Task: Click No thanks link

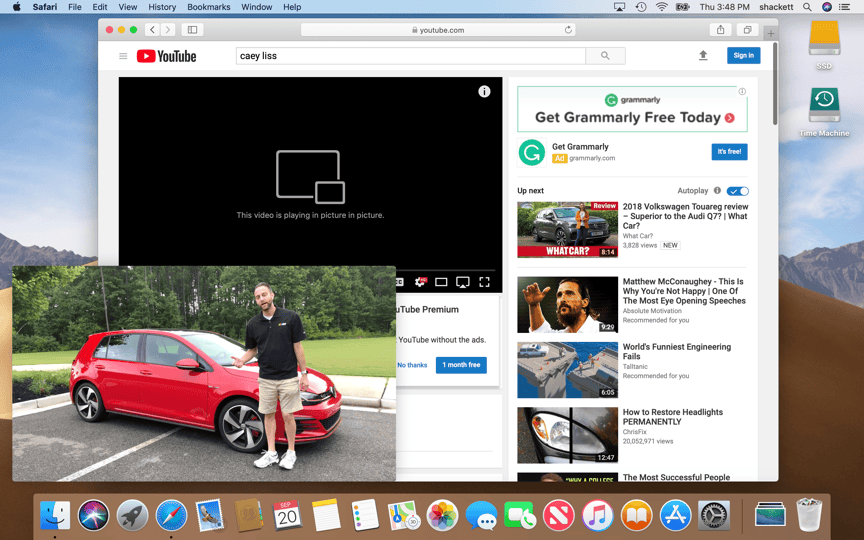Action: [412, 365]
